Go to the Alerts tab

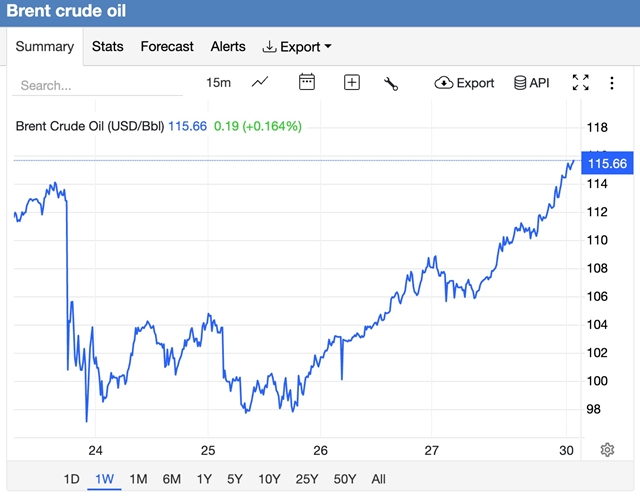pos(228,47)
